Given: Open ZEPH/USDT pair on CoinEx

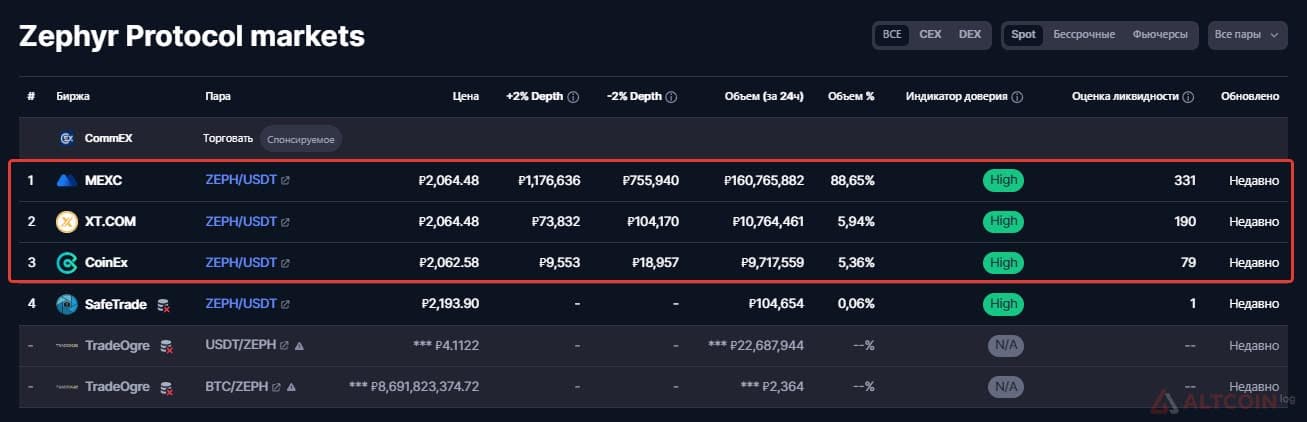Looking at the screenshot, I should click(x=241, y=263).
